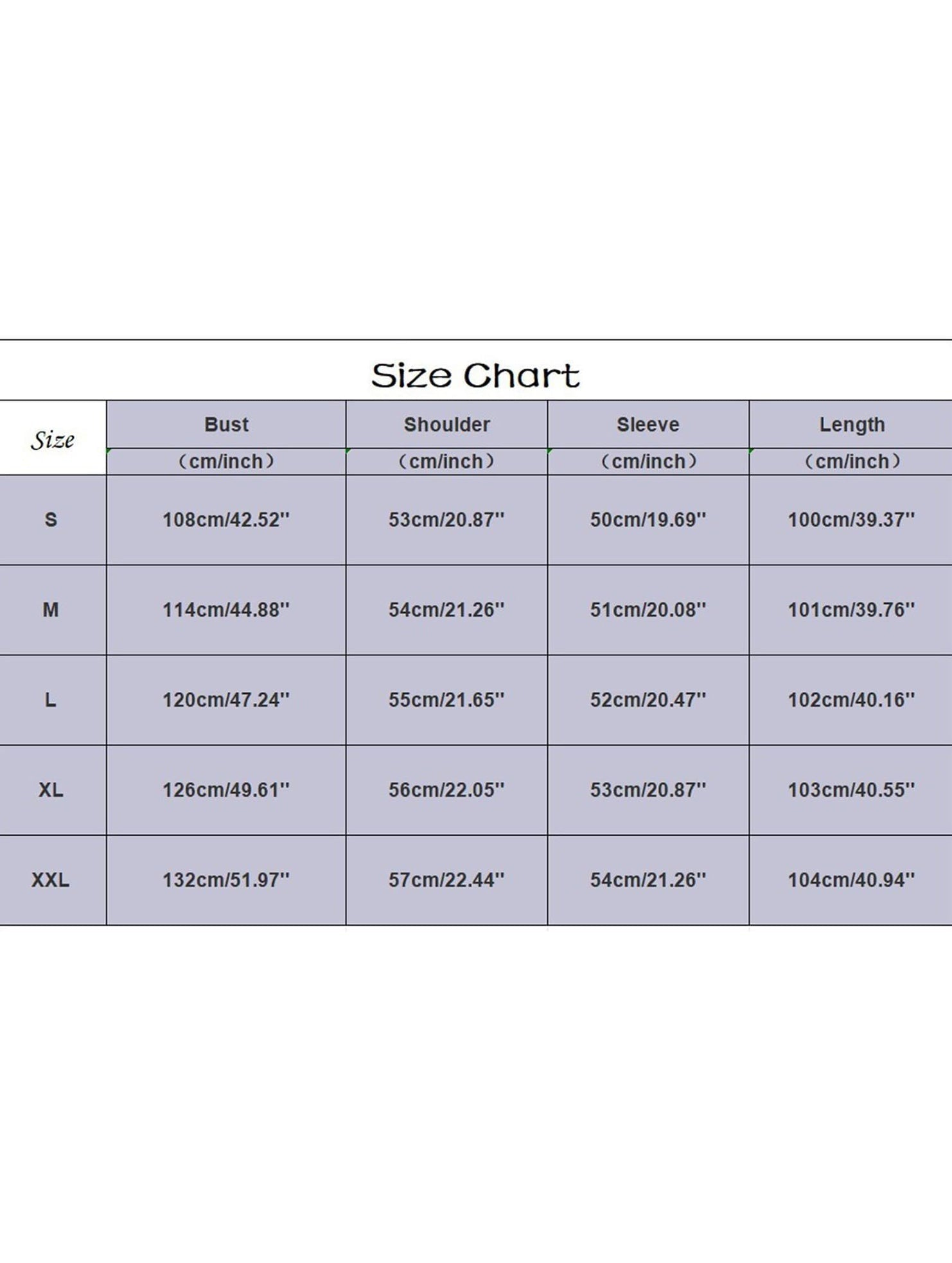Select the 50cm/19.69'' sleeve cell
Screen dimensions: 952x1263
pos(648,520)
